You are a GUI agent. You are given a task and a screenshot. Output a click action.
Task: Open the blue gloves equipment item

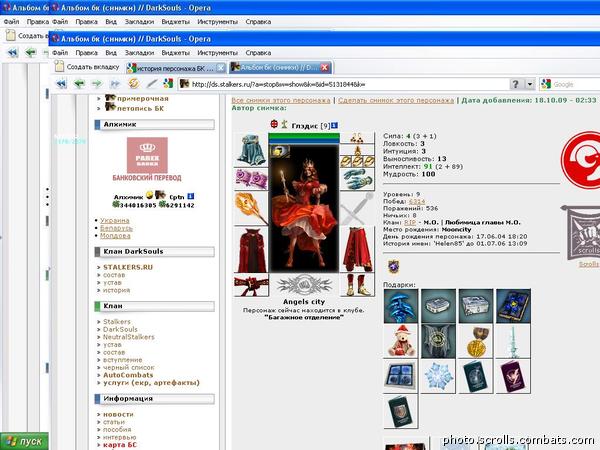[x=357, y=179]
